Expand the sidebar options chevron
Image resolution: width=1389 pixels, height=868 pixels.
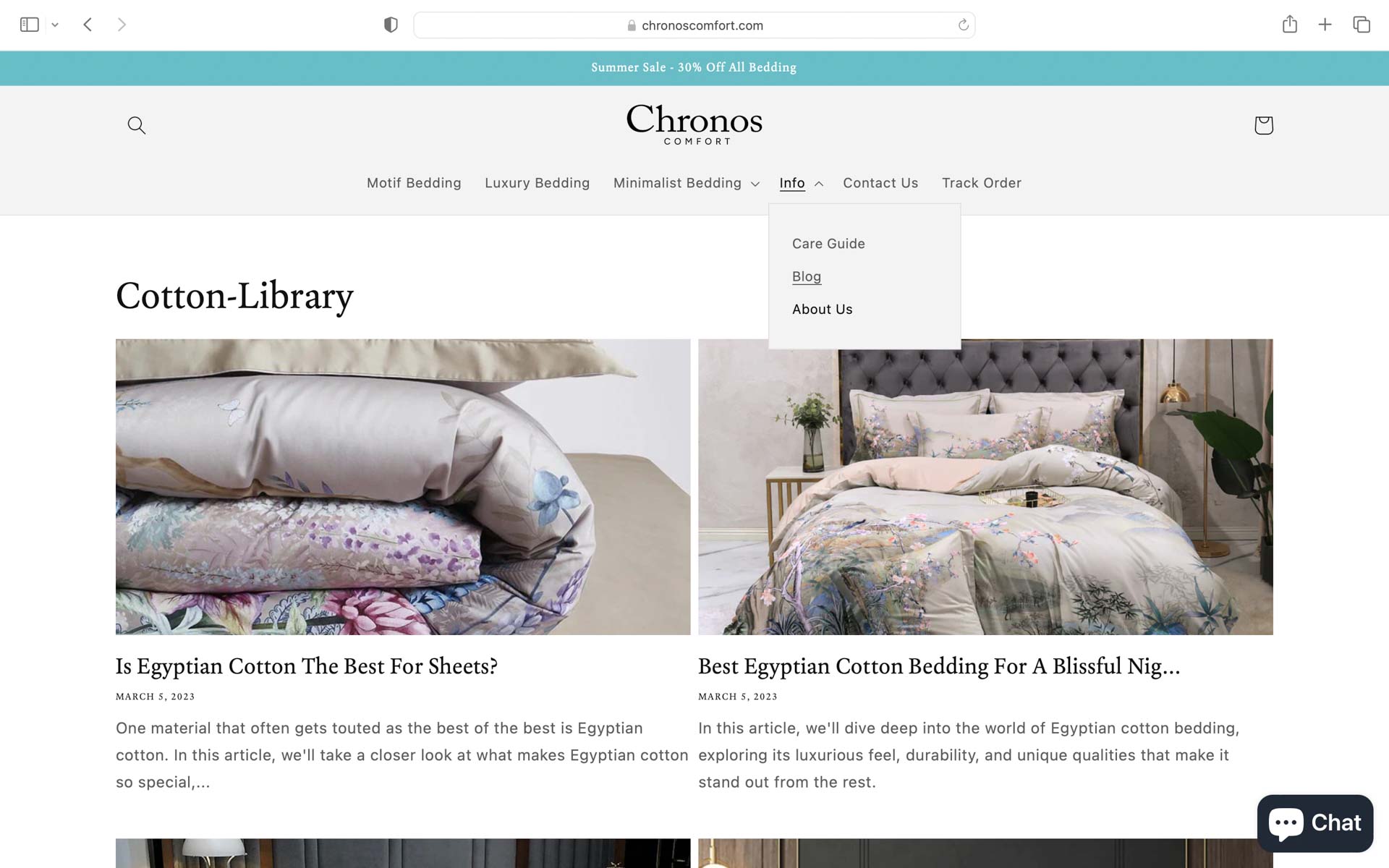coord(55,25)
